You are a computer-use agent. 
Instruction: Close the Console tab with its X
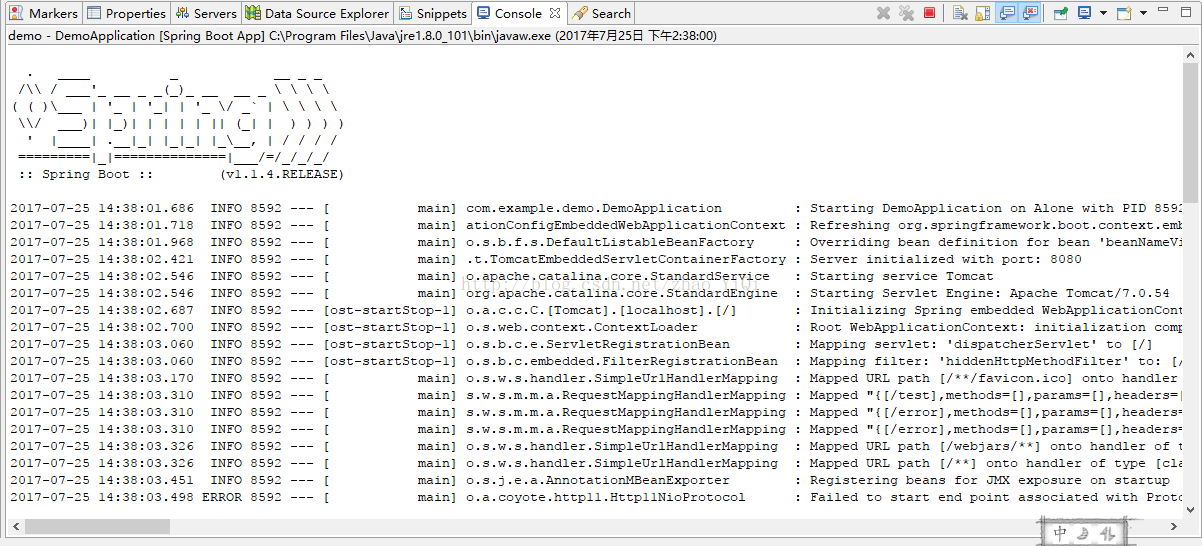click(555, 13)
